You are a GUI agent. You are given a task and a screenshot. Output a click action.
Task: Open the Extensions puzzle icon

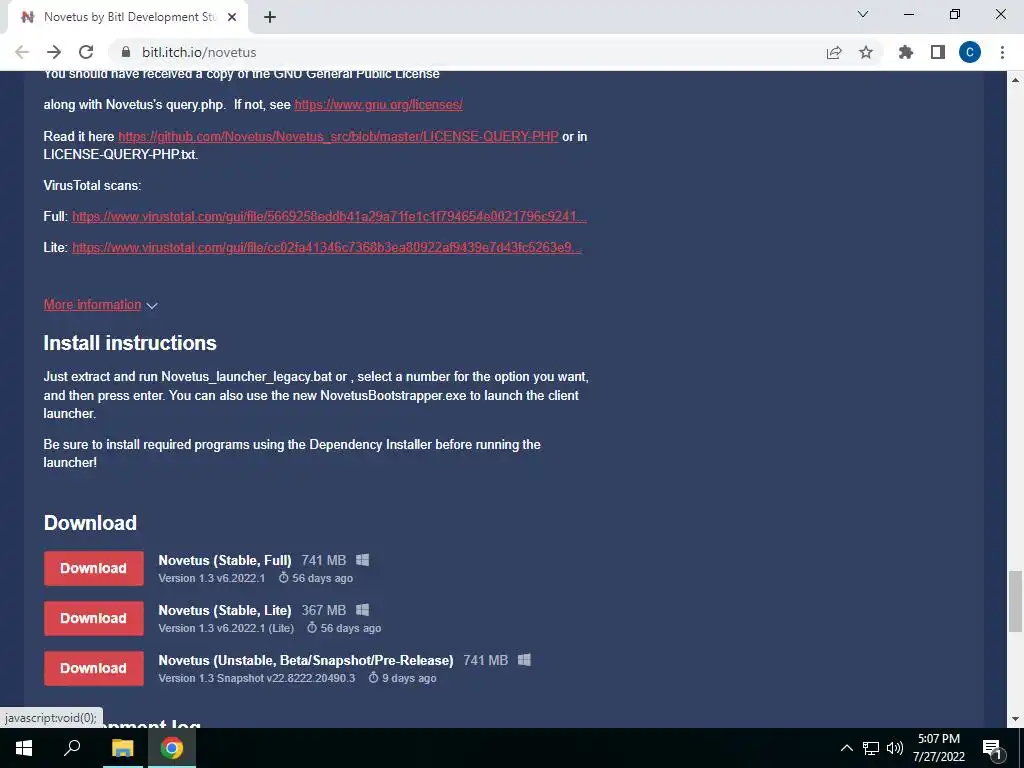tap(906, 52)
